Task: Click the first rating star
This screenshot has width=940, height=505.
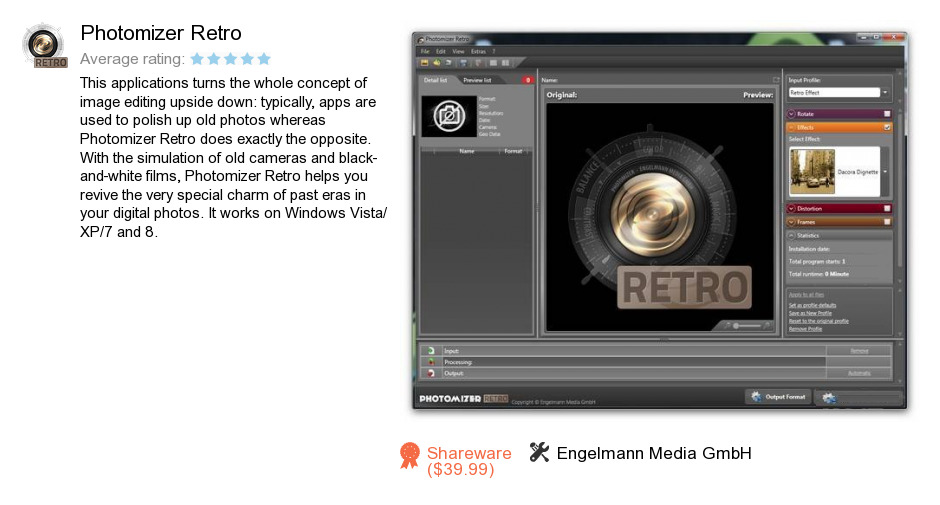Action: point(197,59)
